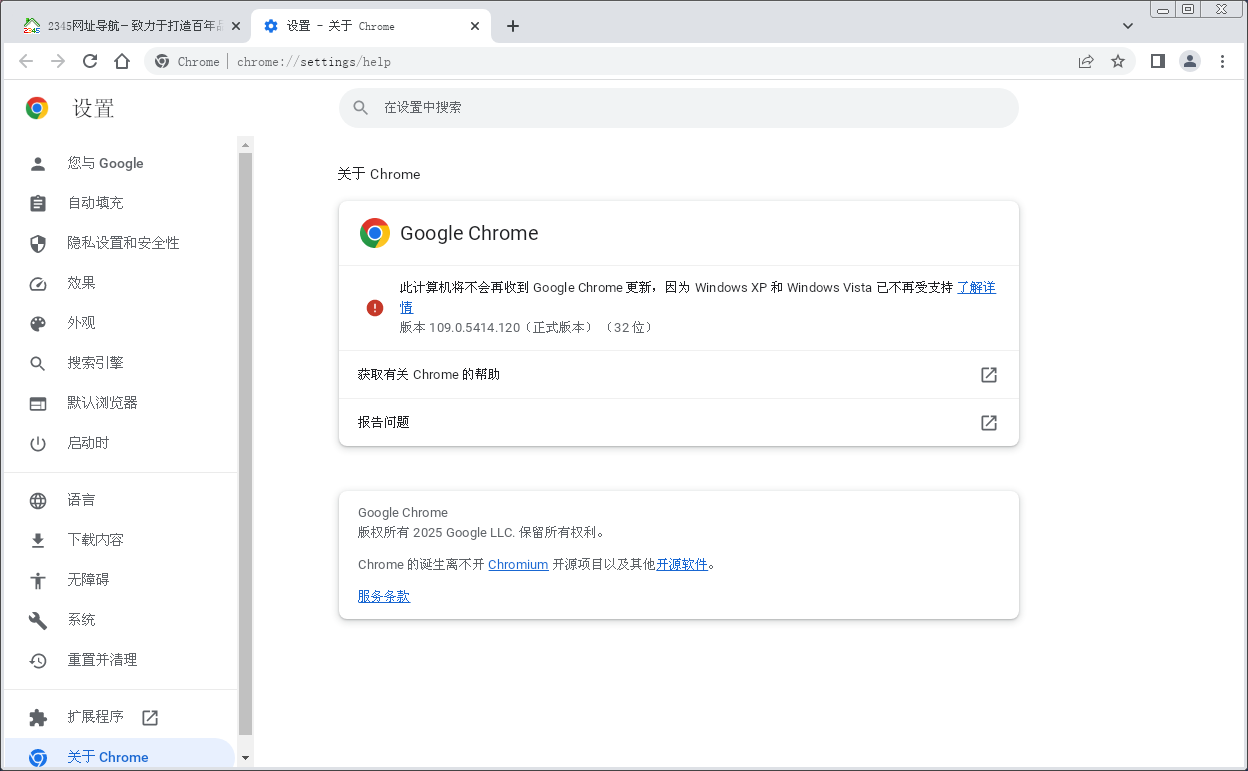1248x771 pixels.
Task: Click the sidebar scrollbar down arrow
Action: 246,758
